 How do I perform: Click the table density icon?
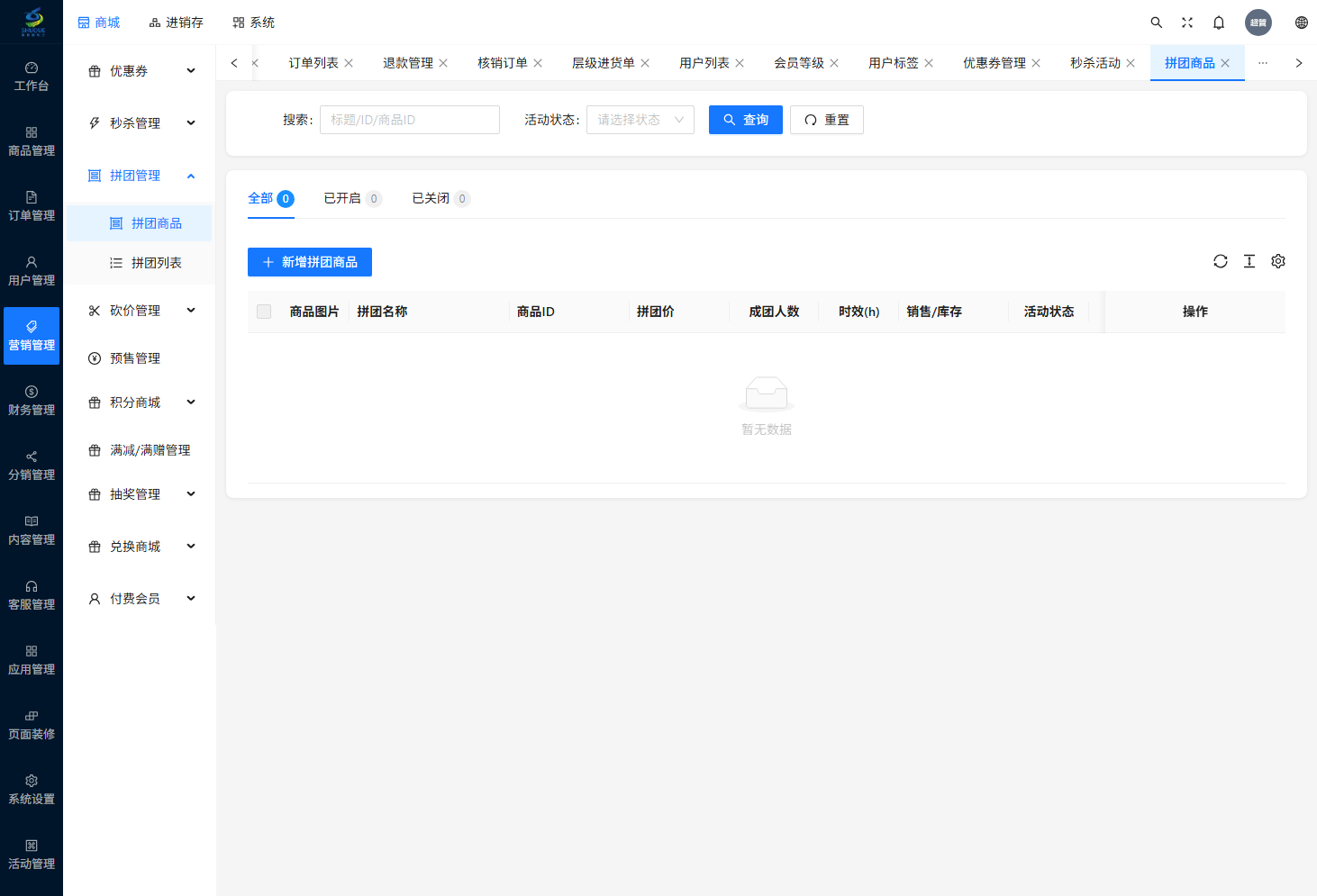tap(1249, 261)
